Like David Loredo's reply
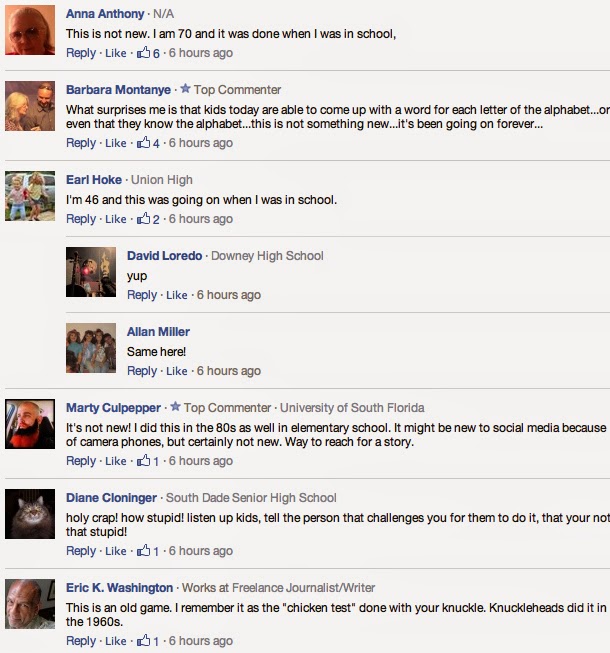 177,295
